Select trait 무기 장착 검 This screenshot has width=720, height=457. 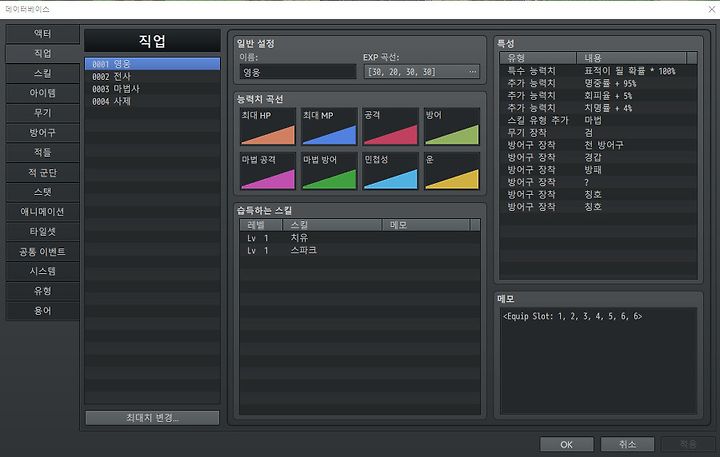pos(598,133)
